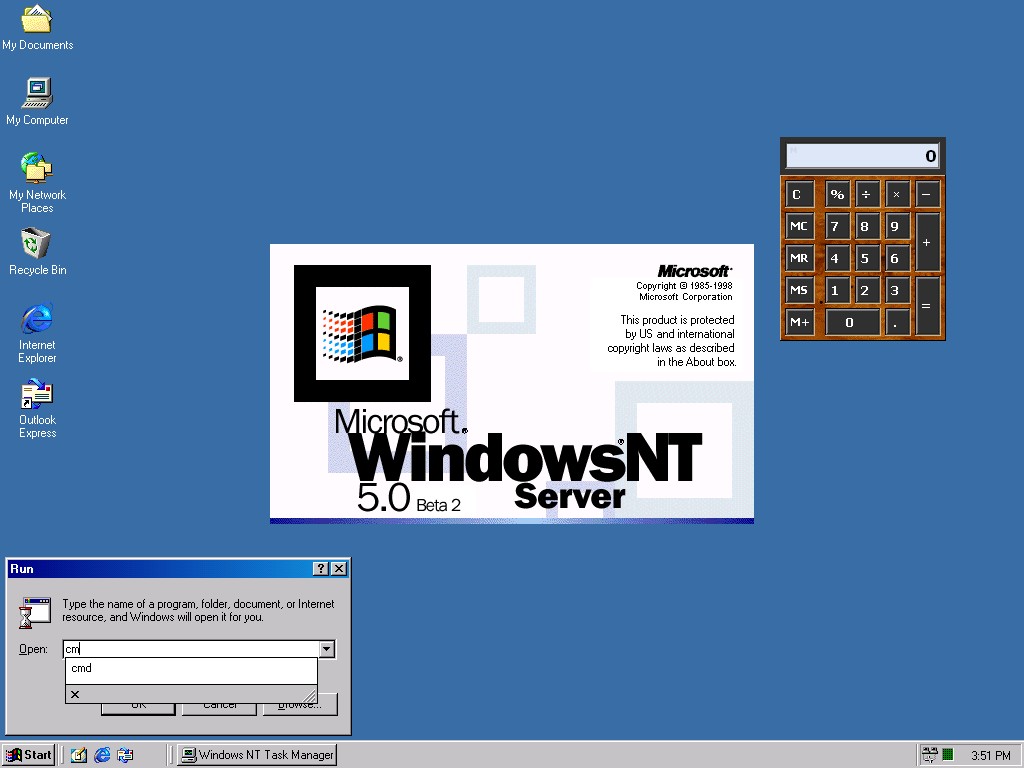The height and width of the screenshot is (768, 1024).
Task: Click calculator digit 5 key
Action: 867,258
